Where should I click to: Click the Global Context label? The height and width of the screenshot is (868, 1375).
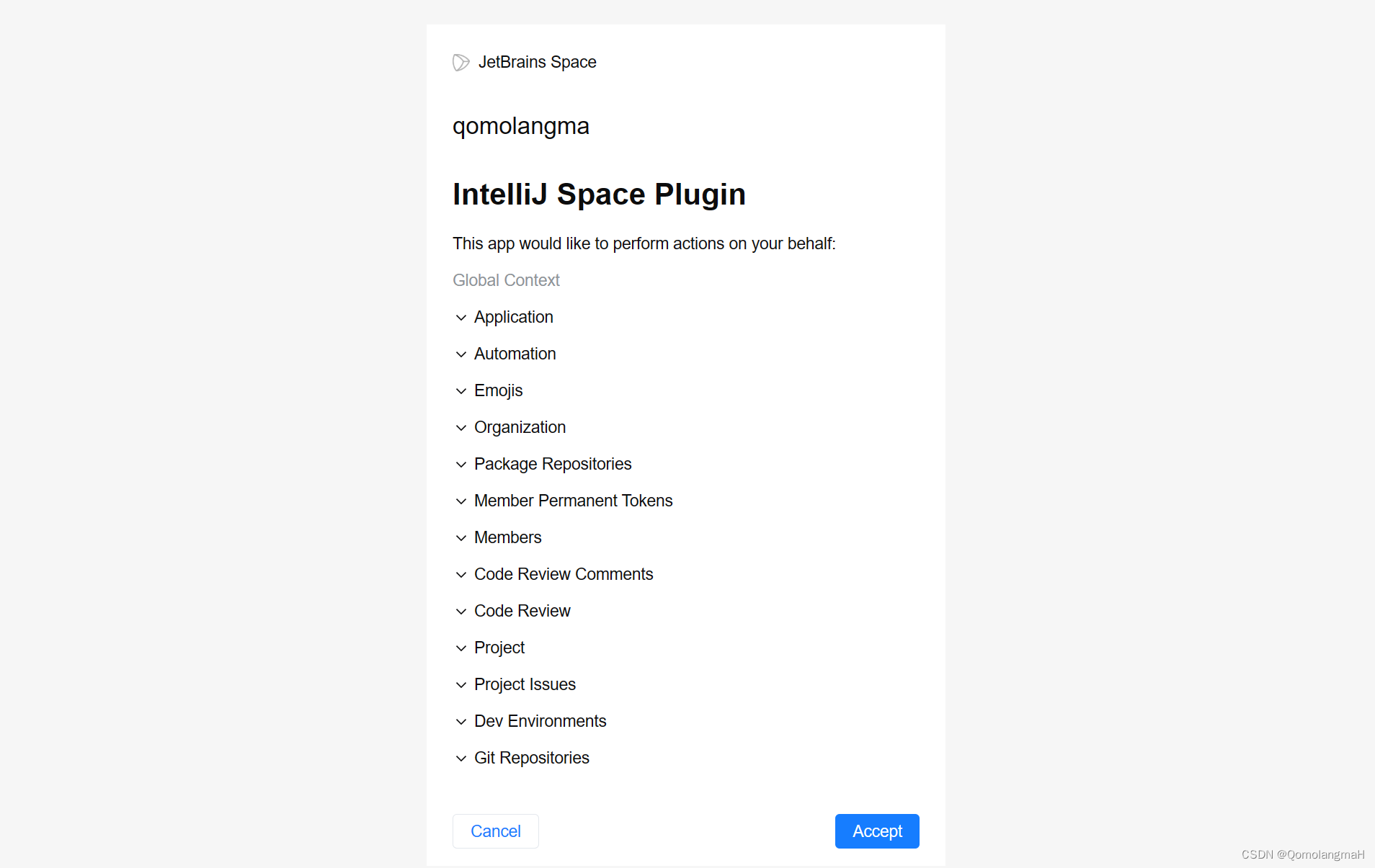pyautogui.click(x=506, y=280)
